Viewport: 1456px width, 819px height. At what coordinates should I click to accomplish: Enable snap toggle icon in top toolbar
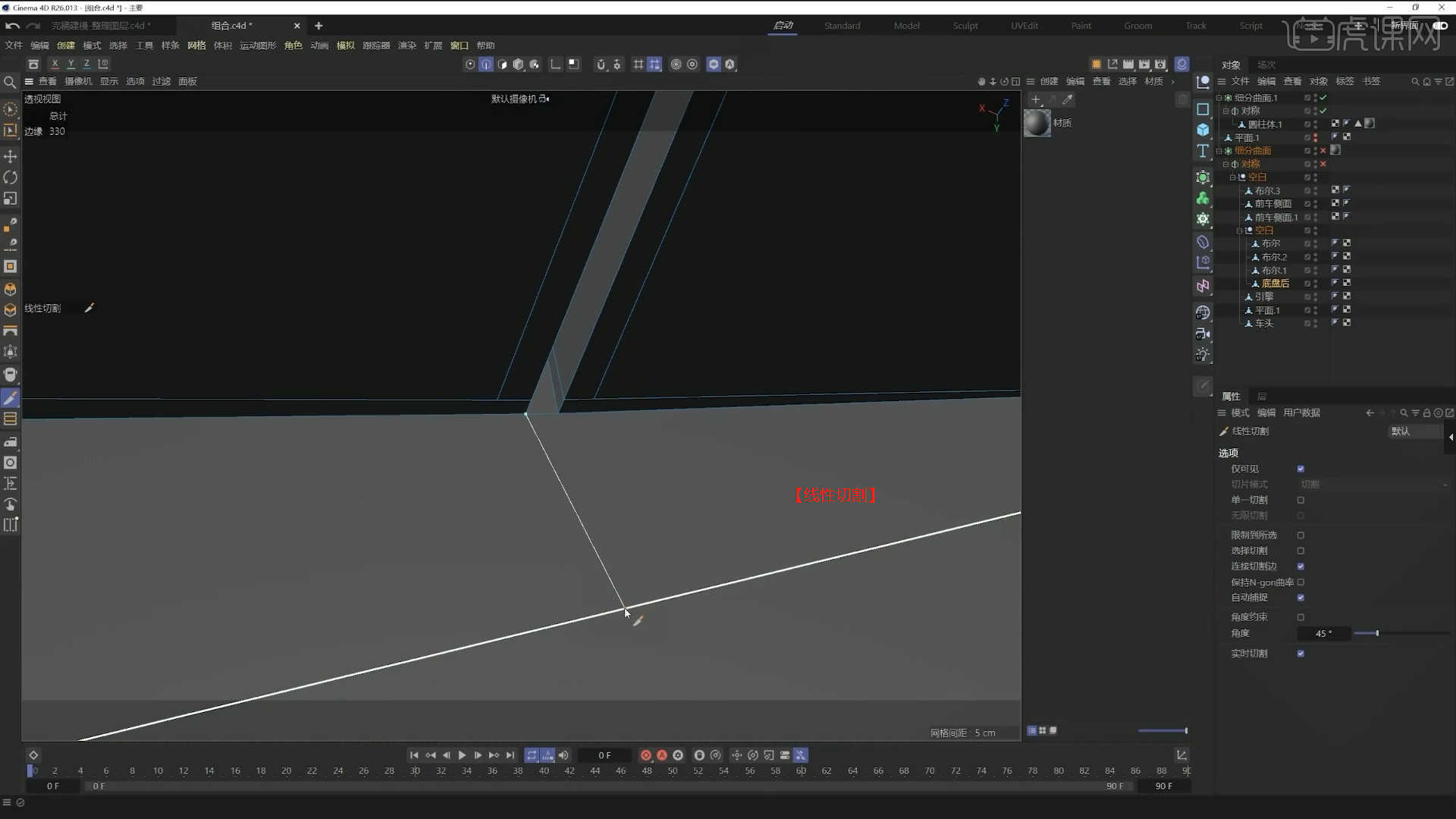point(601,64)
